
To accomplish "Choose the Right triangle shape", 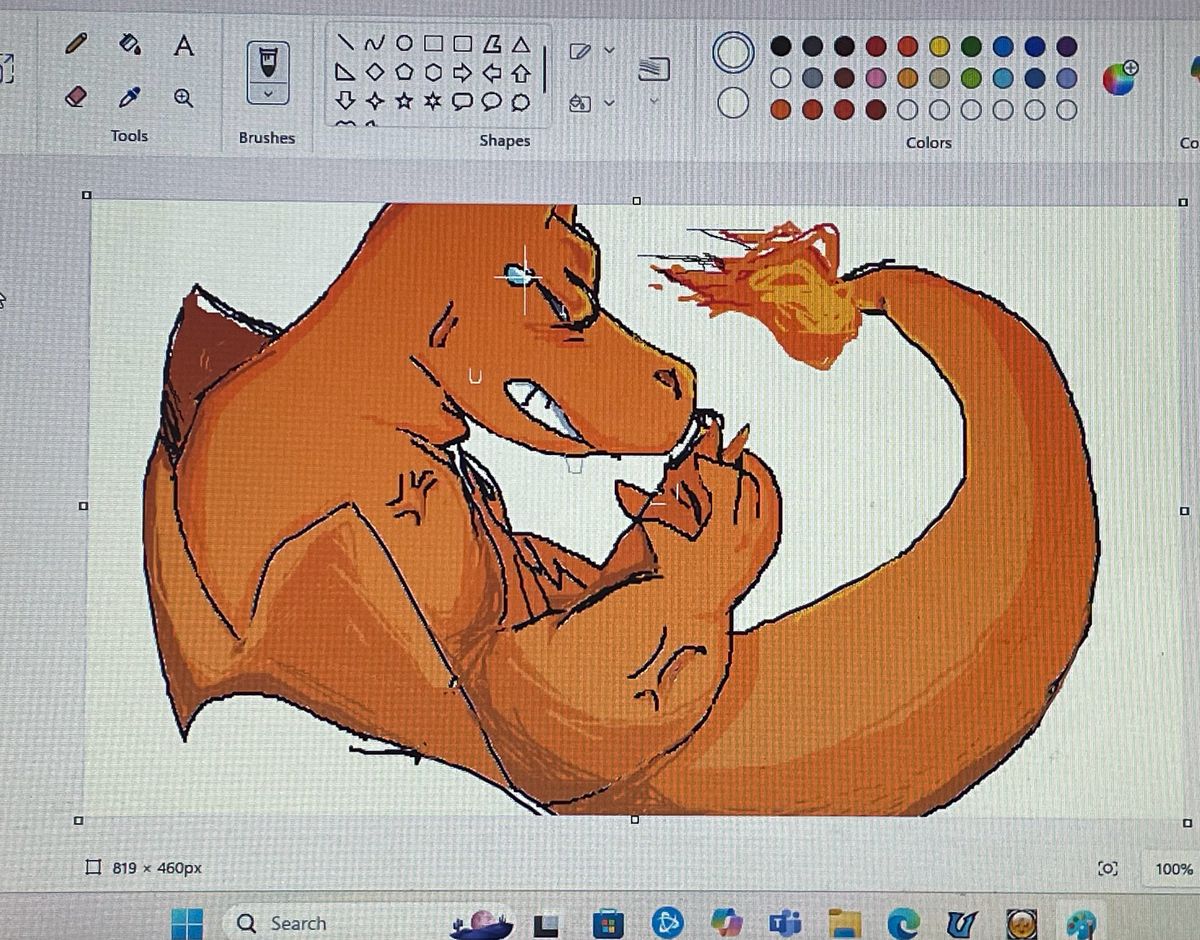I will [345, 72].
